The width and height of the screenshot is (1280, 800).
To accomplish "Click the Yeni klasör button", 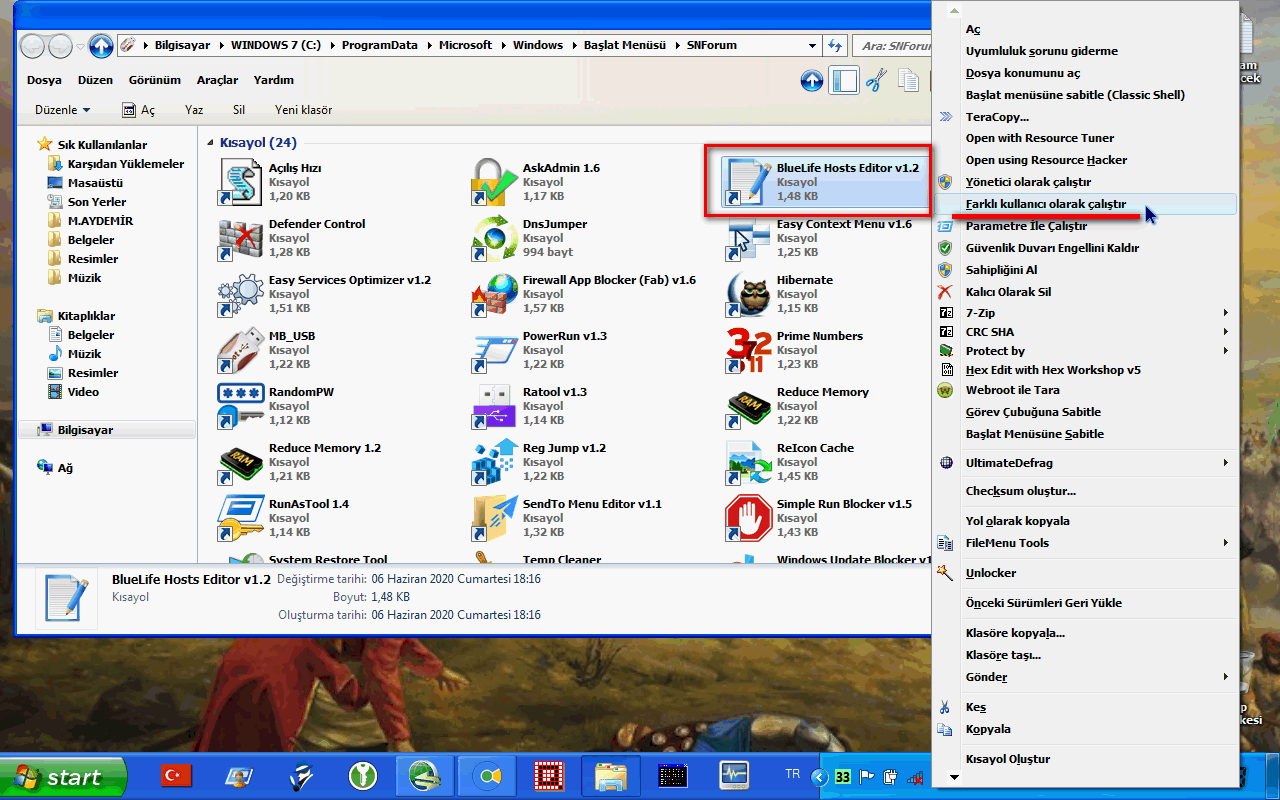I will point(304,110).
